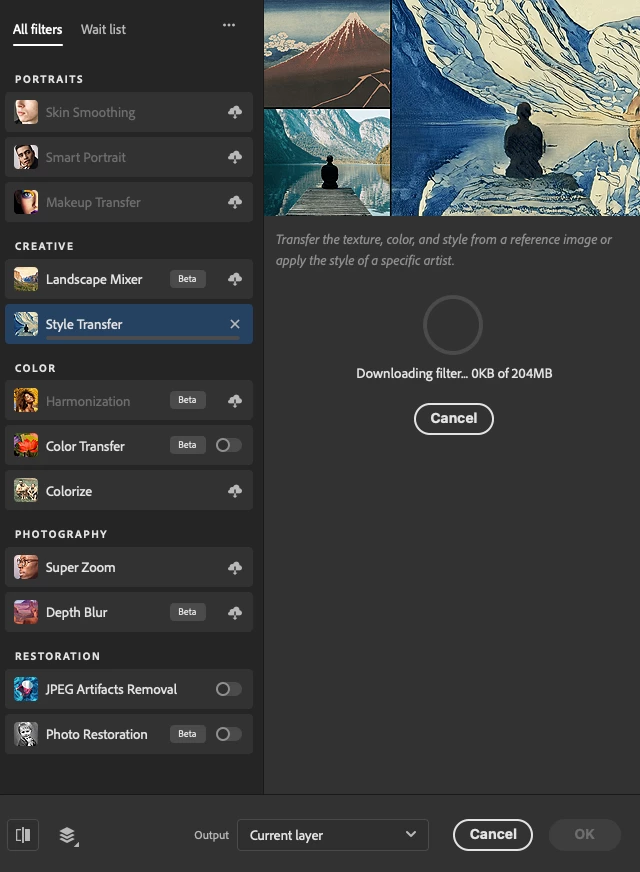Download the Makeup Transfer filter via cloud icon
The height and width of the screenshot is (872, 640).
pos(235,202)
